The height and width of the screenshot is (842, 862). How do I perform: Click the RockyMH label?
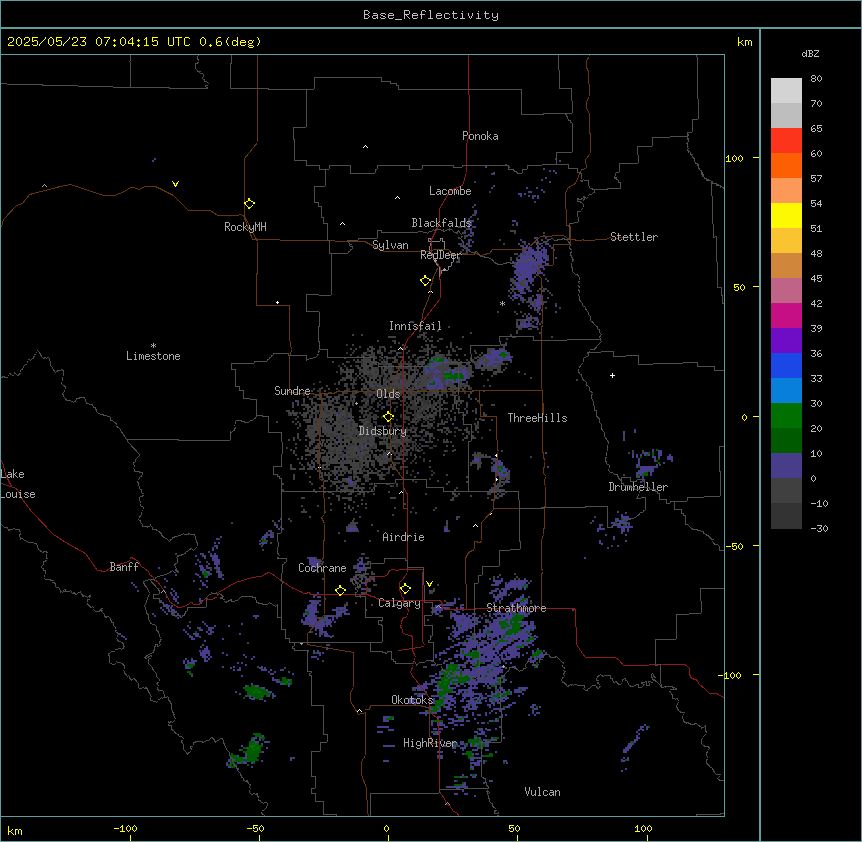(245, 227)
